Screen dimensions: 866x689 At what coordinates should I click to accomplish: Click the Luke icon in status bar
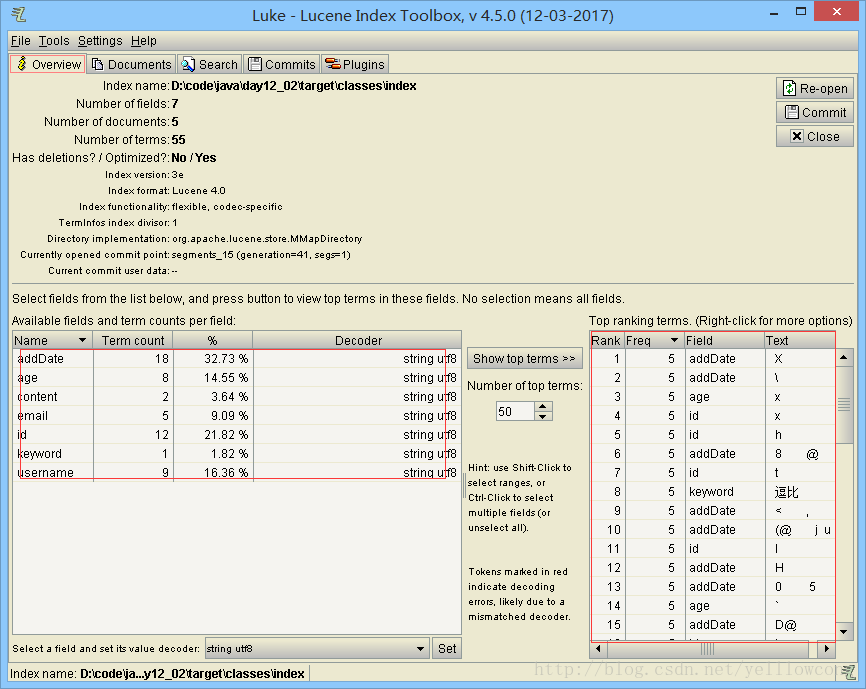click(848, 672)
